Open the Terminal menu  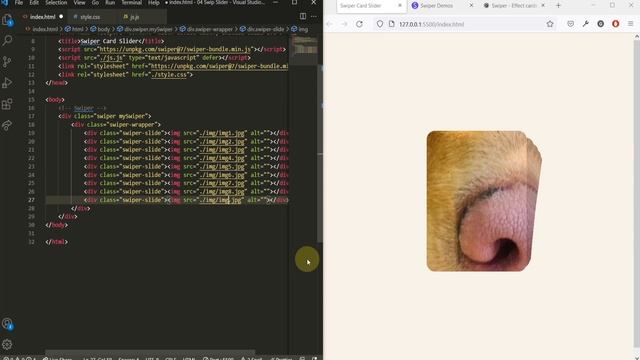[x=131, y=2]
